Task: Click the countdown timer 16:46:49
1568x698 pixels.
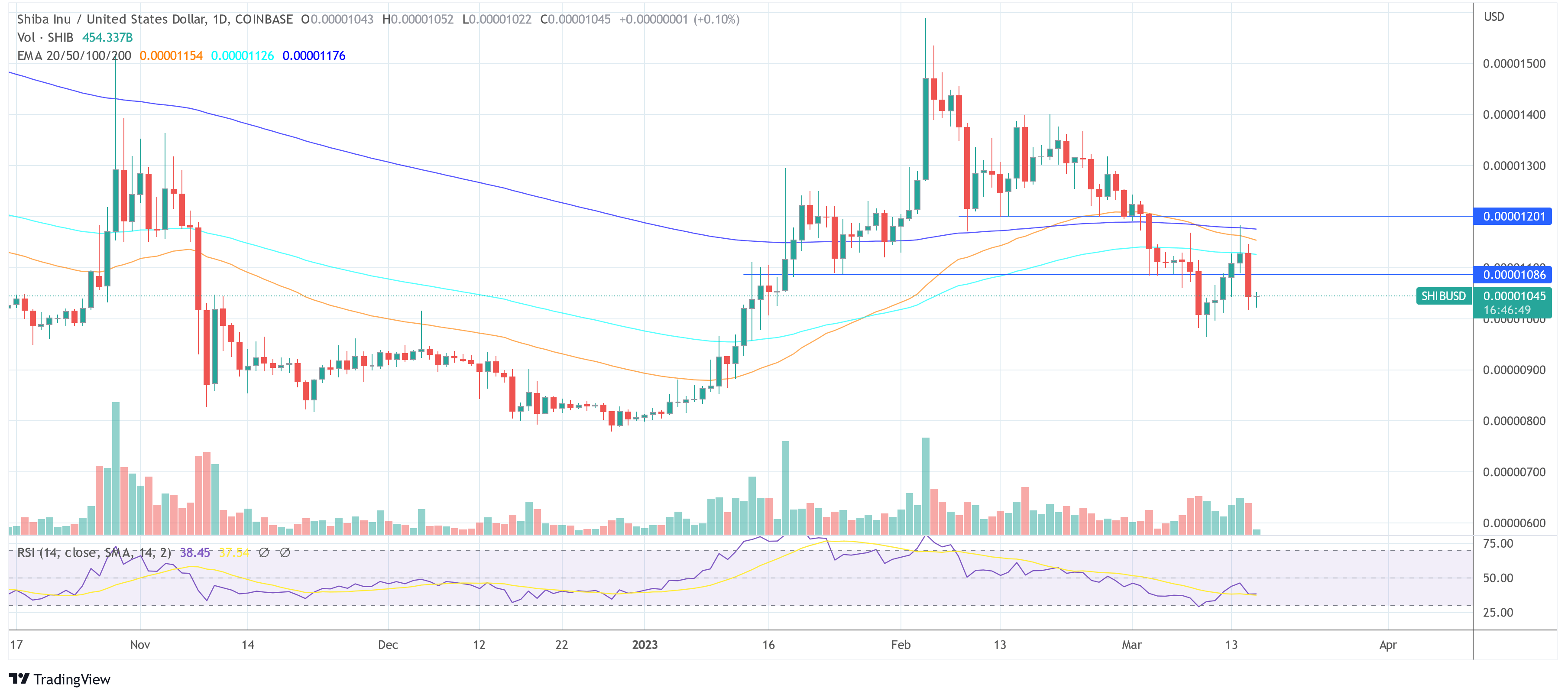Action: 1506,310
